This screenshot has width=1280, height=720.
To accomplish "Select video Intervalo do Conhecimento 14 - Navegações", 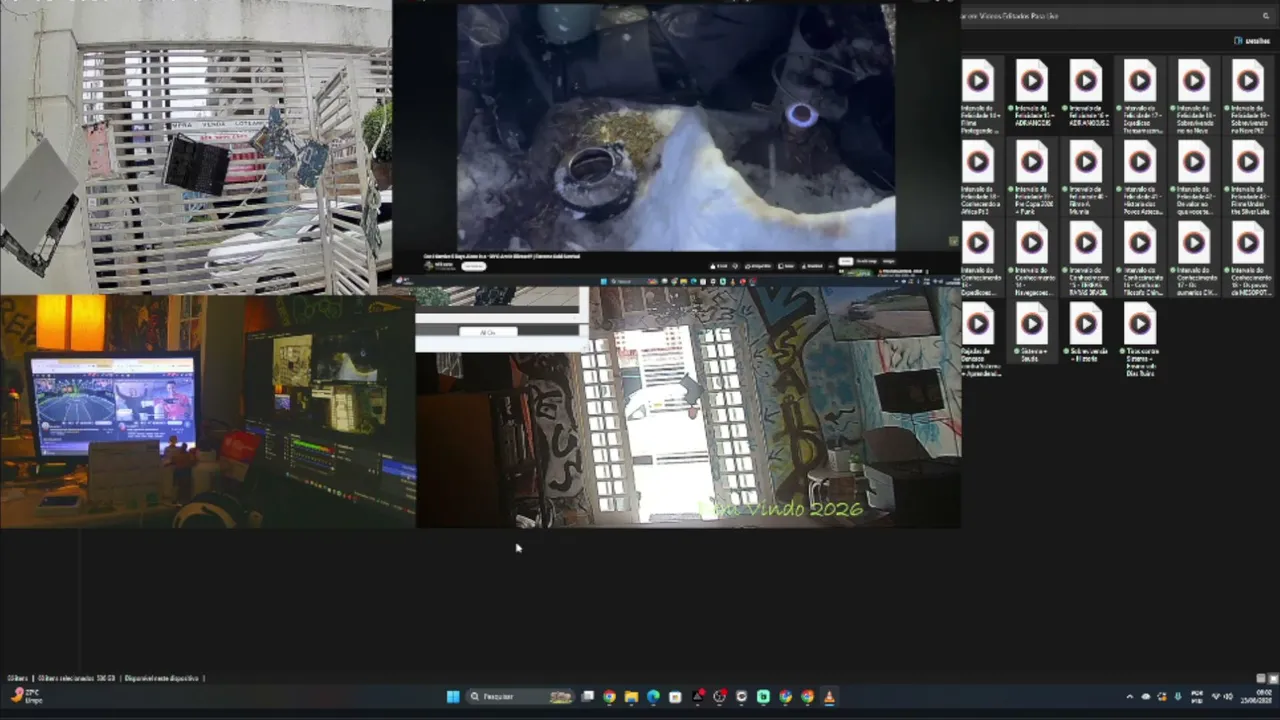I will pos(1032,259).
